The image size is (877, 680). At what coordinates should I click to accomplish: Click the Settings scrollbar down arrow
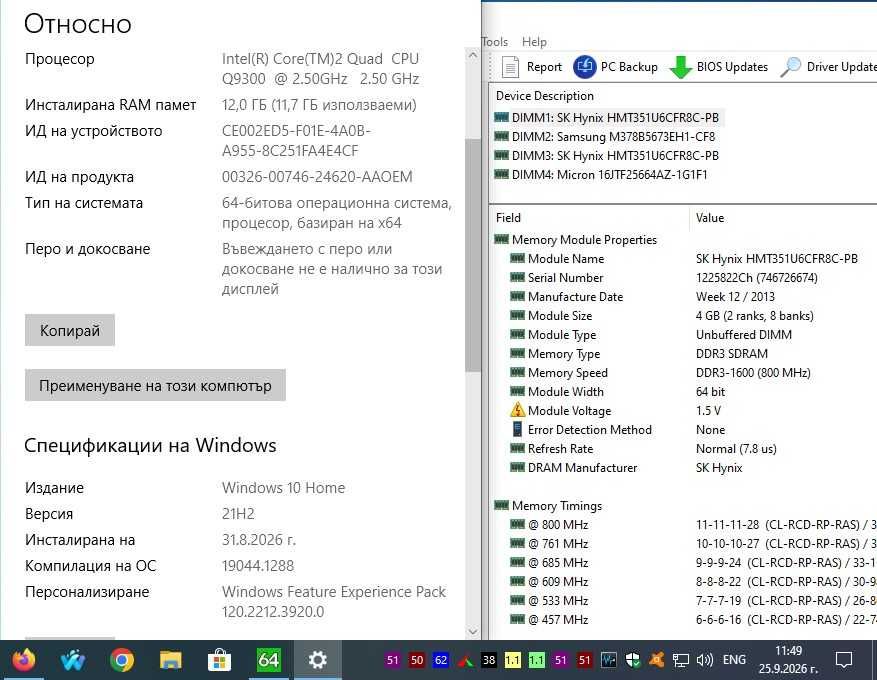(473, 631)
